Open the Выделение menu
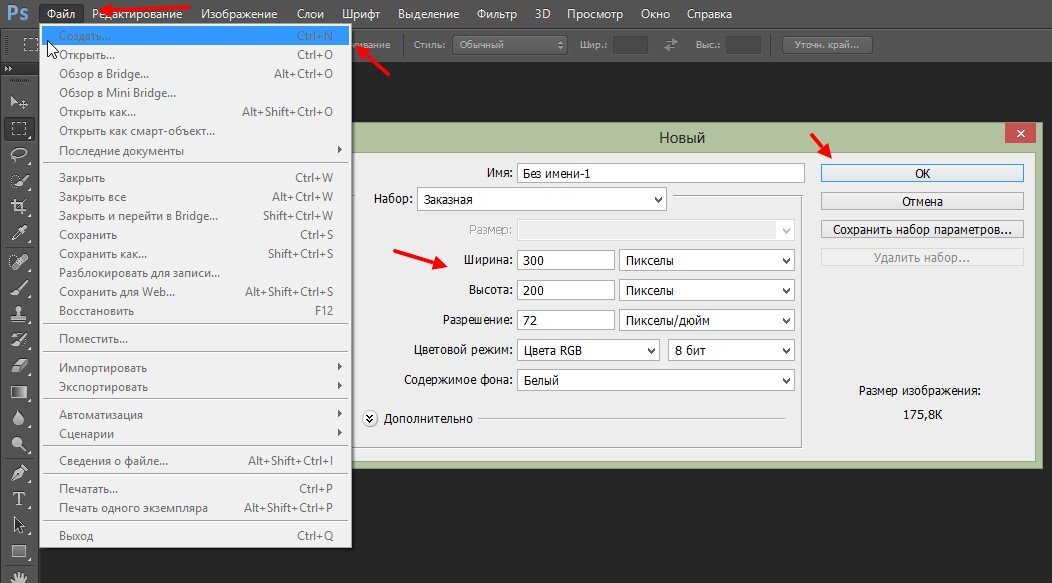 tap(428, 13)
